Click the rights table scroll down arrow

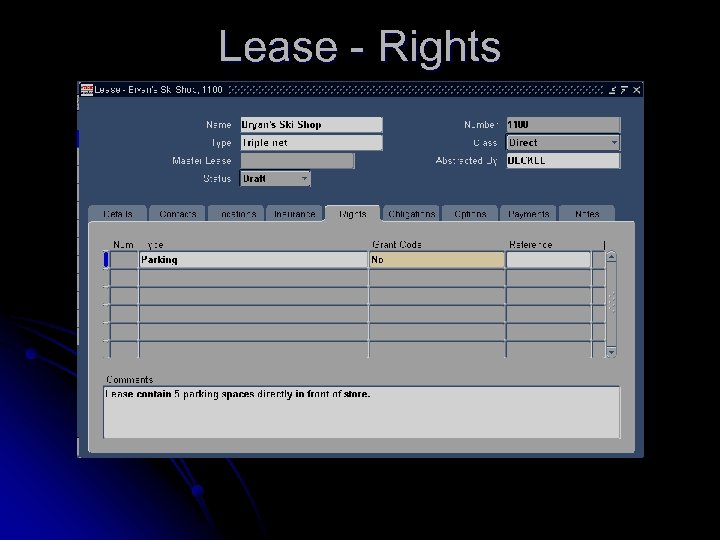611,353
